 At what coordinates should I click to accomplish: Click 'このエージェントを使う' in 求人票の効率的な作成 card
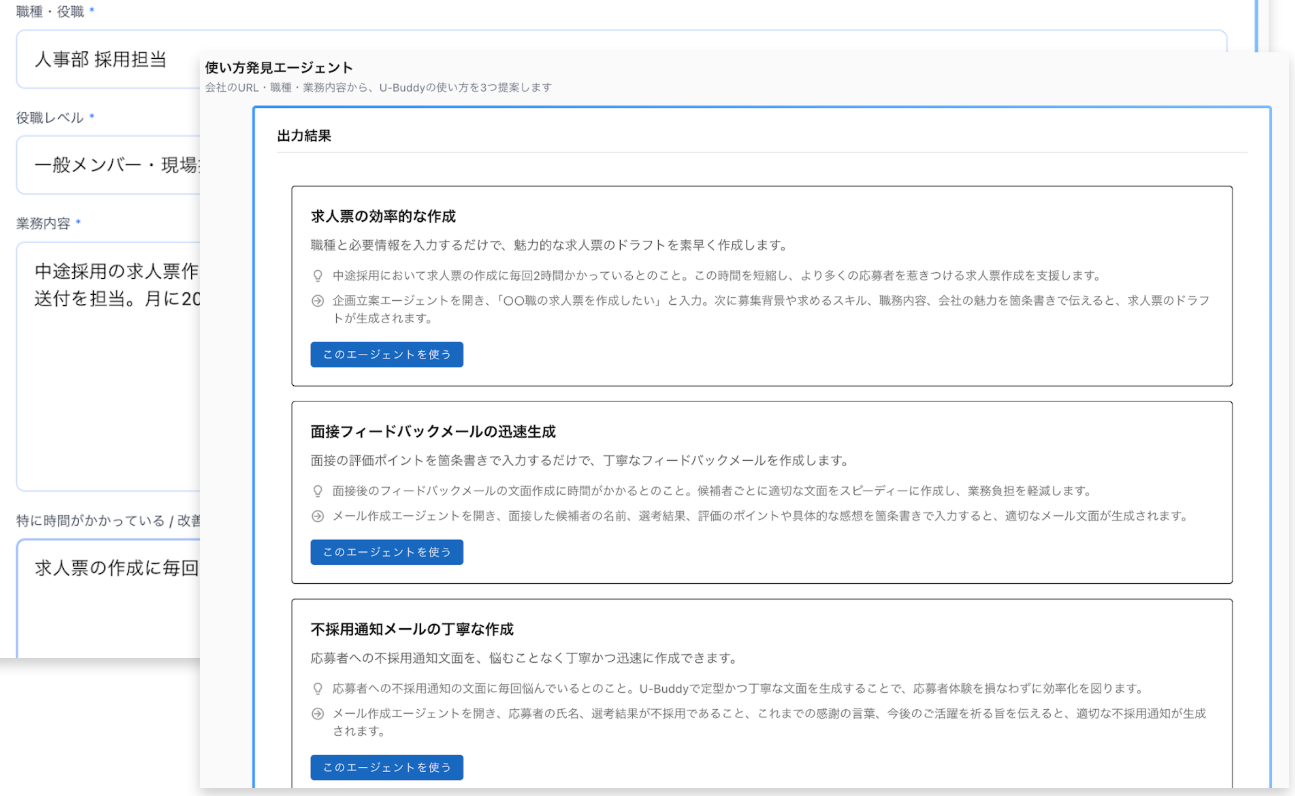[x=386, y=354]
